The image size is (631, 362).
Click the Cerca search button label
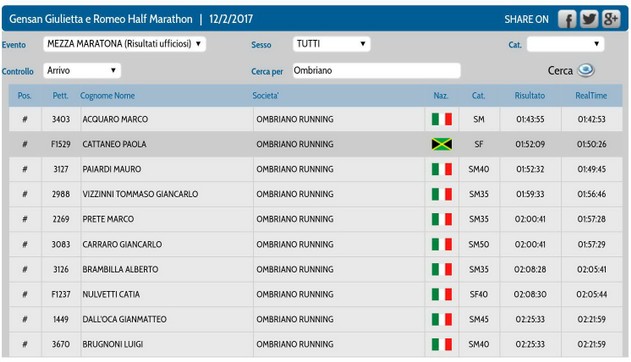pos(560,71)
